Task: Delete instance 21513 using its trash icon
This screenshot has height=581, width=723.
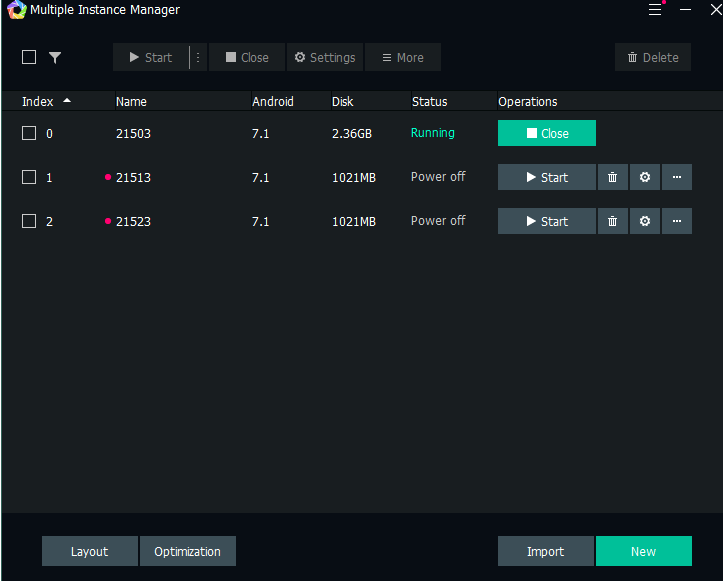Action: tap(612, 177)
